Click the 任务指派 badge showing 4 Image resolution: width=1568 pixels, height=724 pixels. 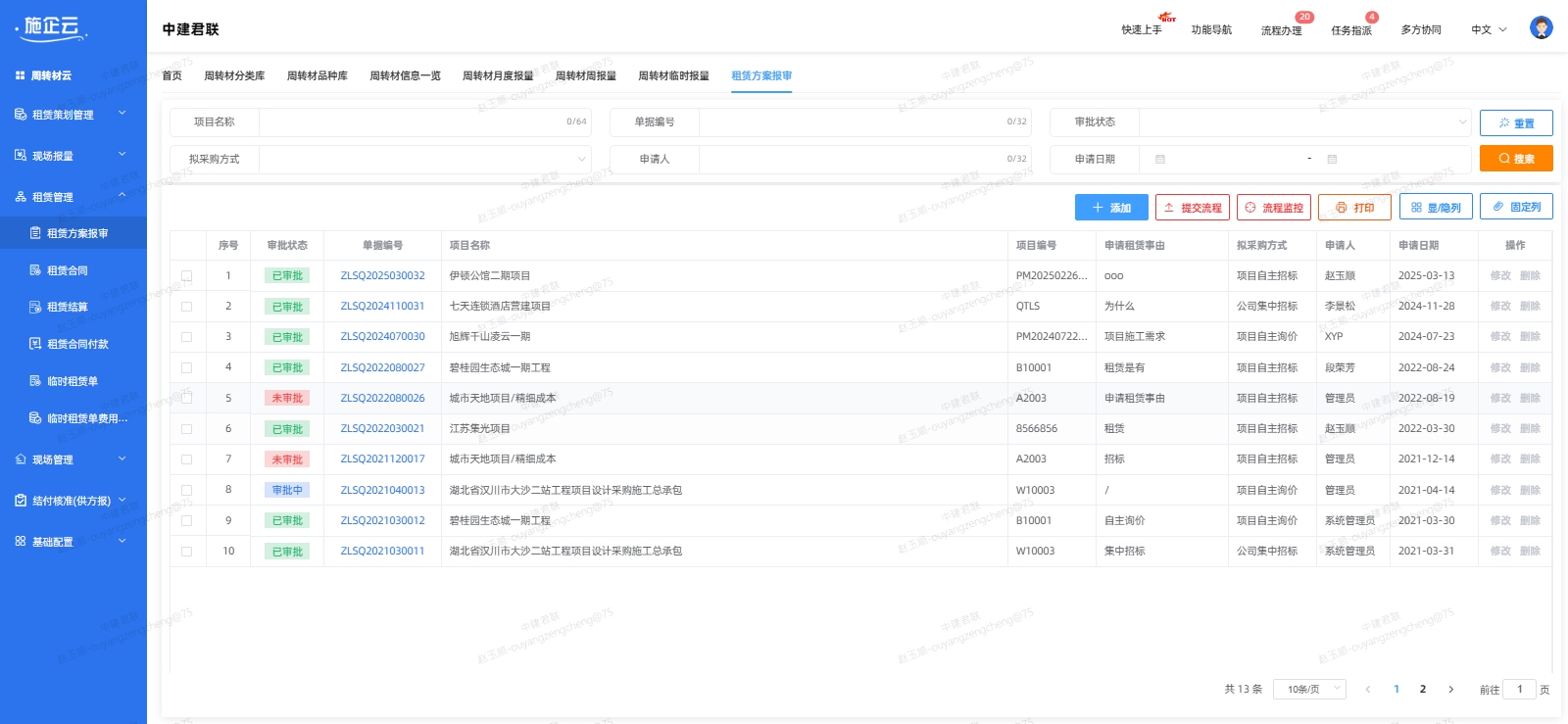pos(1372,17)
